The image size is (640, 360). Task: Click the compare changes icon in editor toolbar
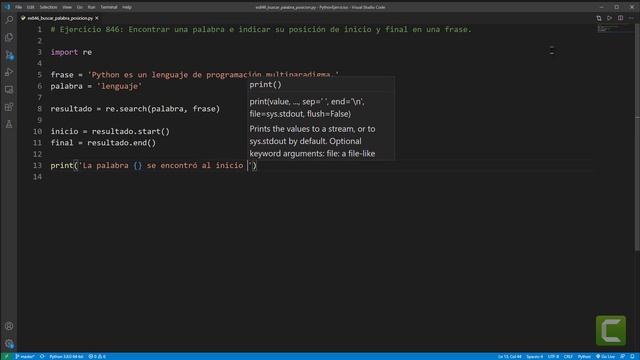[599, 18]
